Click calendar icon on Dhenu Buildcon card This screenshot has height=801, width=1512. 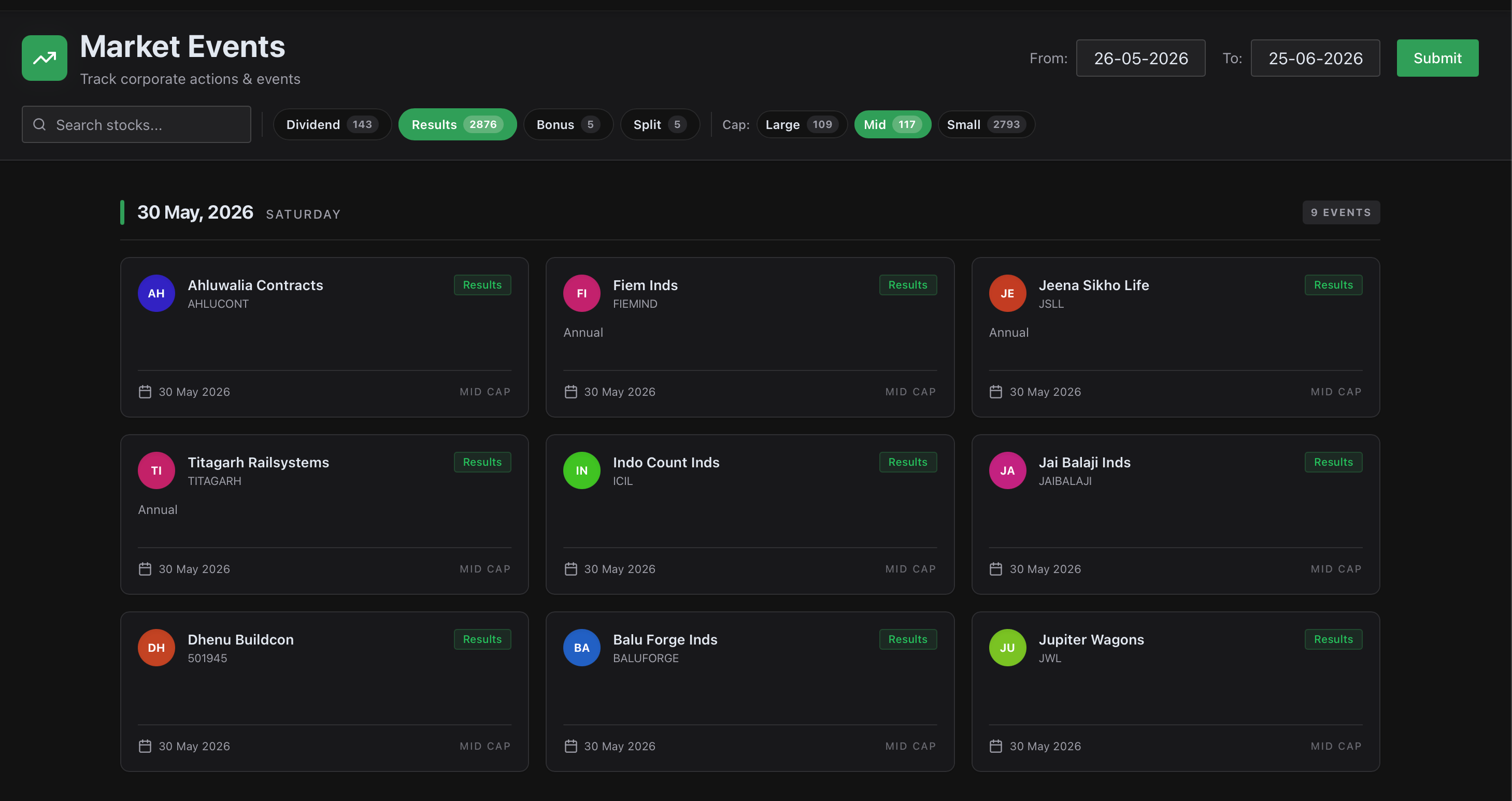point(145,746)
